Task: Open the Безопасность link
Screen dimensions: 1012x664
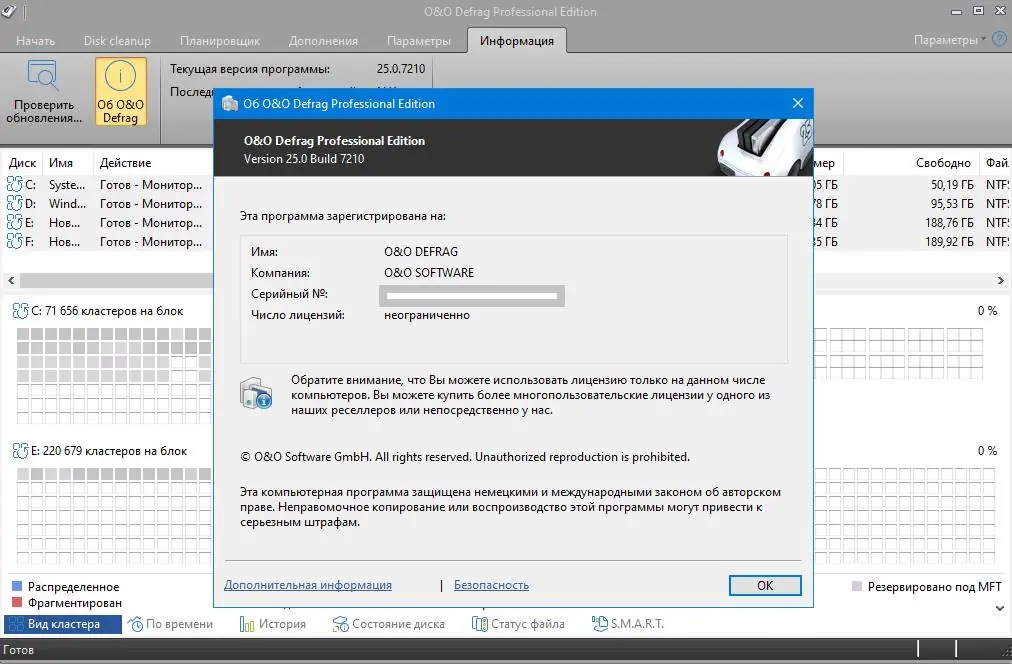Action: point(491,585)
